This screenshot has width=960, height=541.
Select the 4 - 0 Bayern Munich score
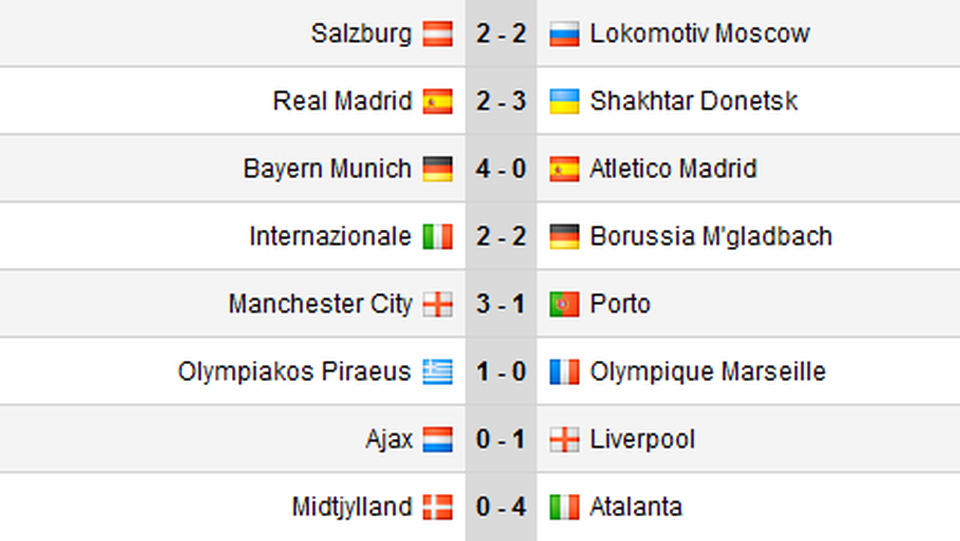pos(501,169)
